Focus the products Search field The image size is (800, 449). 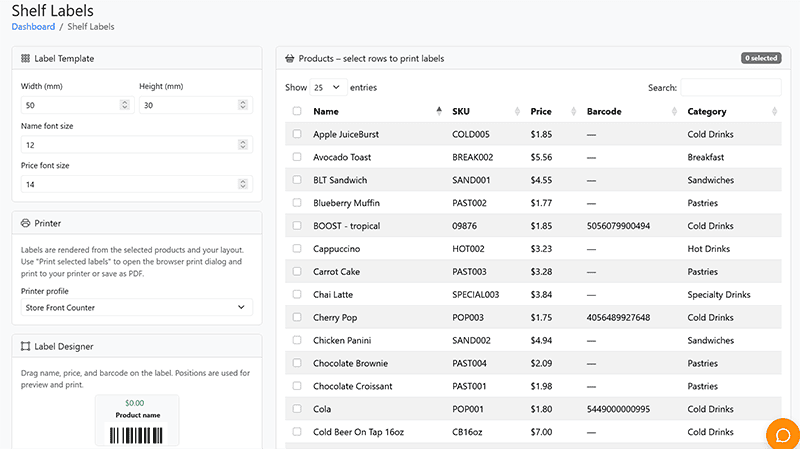tap(731, 87)
